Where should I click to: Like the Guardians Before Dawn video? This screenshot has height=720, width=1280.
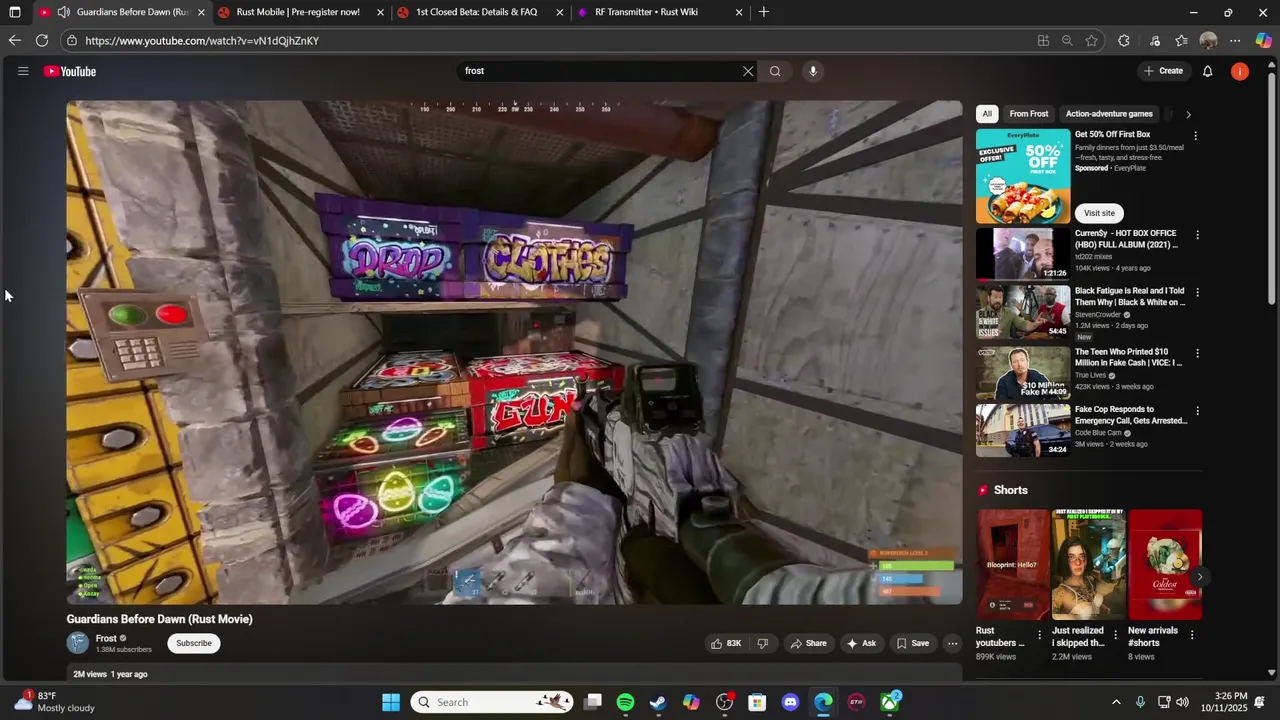coord(726,643)
